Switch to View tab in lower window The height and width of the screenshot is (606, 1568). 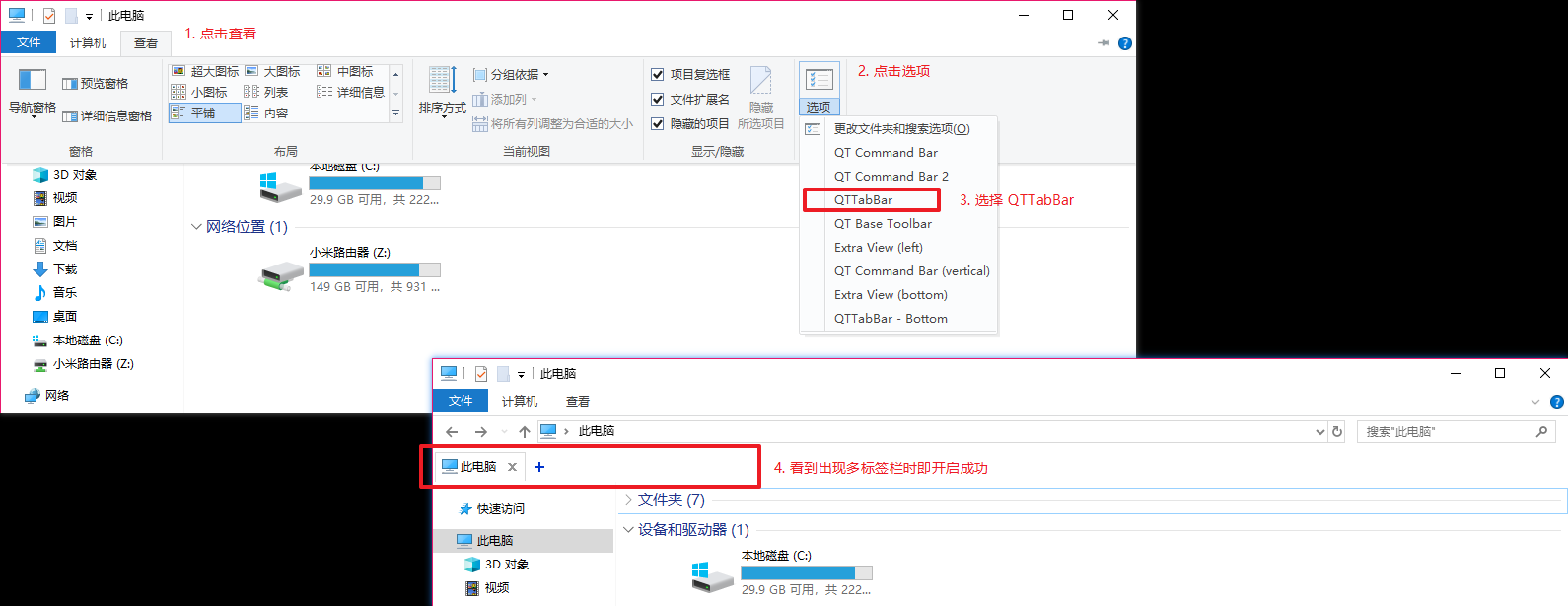pyautogui.click(x=578, y=402)
